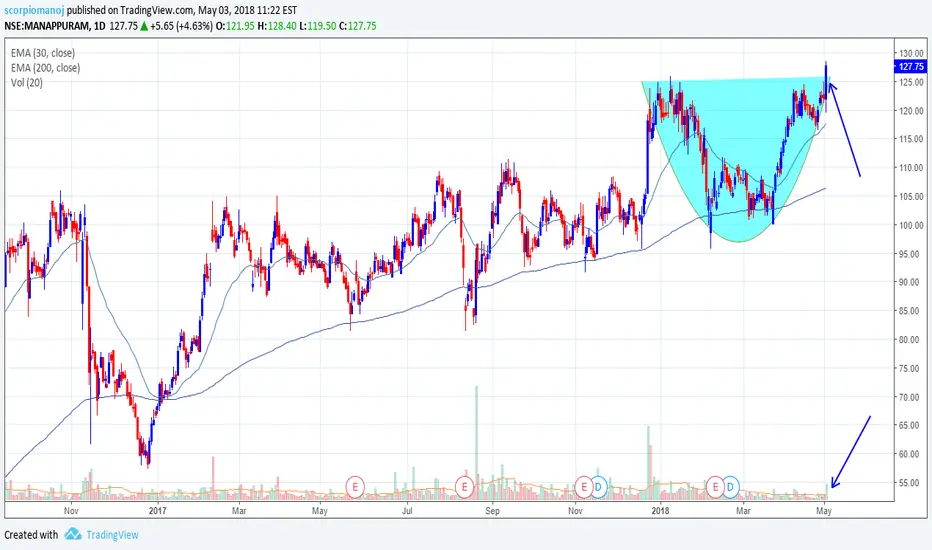This screenshot has height=550, width=932.
Task: Click the dividend D marker near November
Action: click(599, 487)
